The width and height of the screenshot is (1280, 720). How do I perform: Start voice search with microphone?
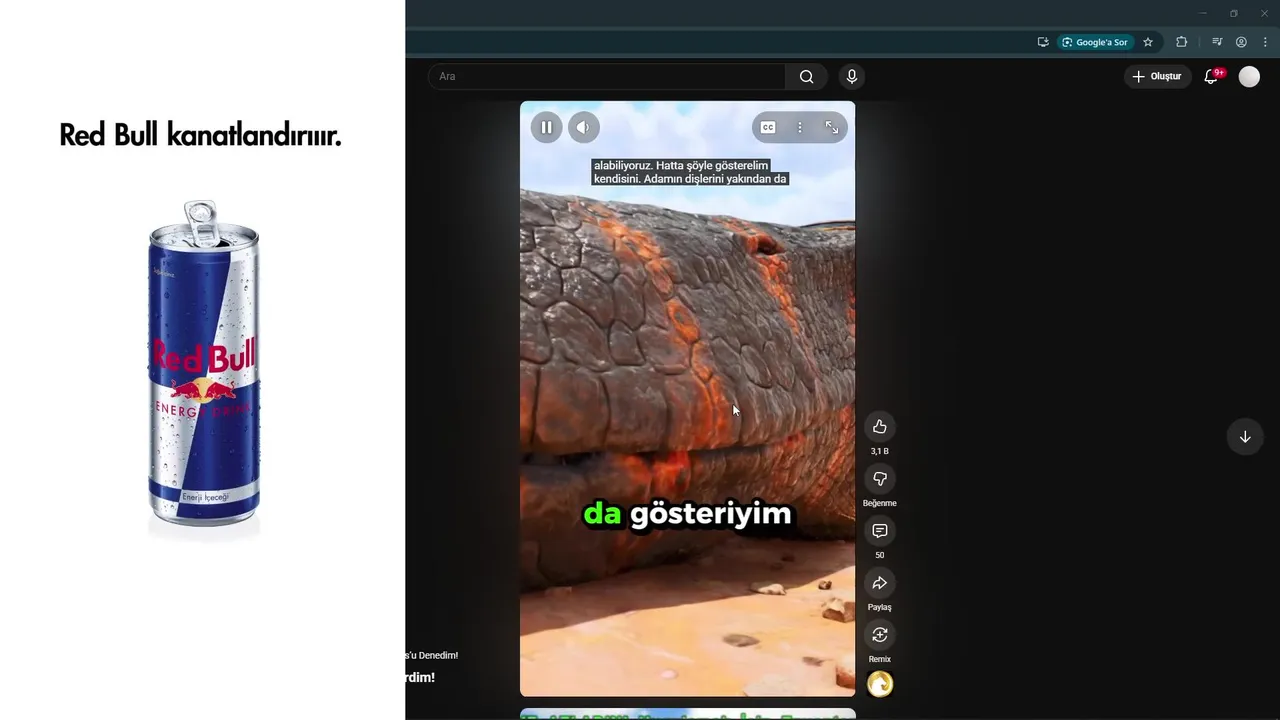[852, 76]
